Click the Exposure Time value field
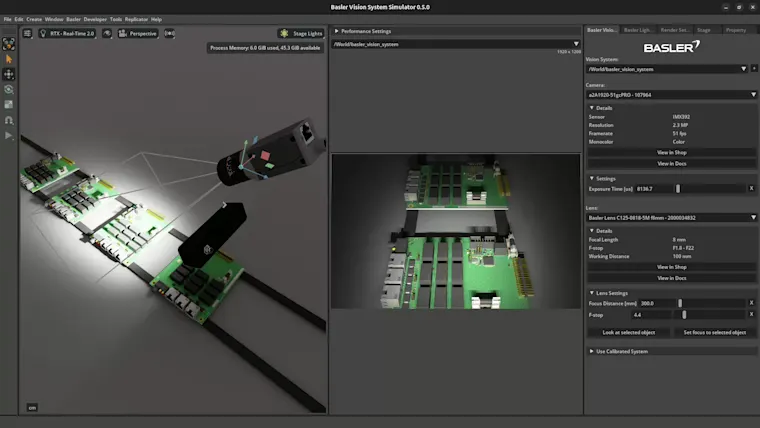The height and width of the screenshot is (428, 760). [x=653, y=189]
